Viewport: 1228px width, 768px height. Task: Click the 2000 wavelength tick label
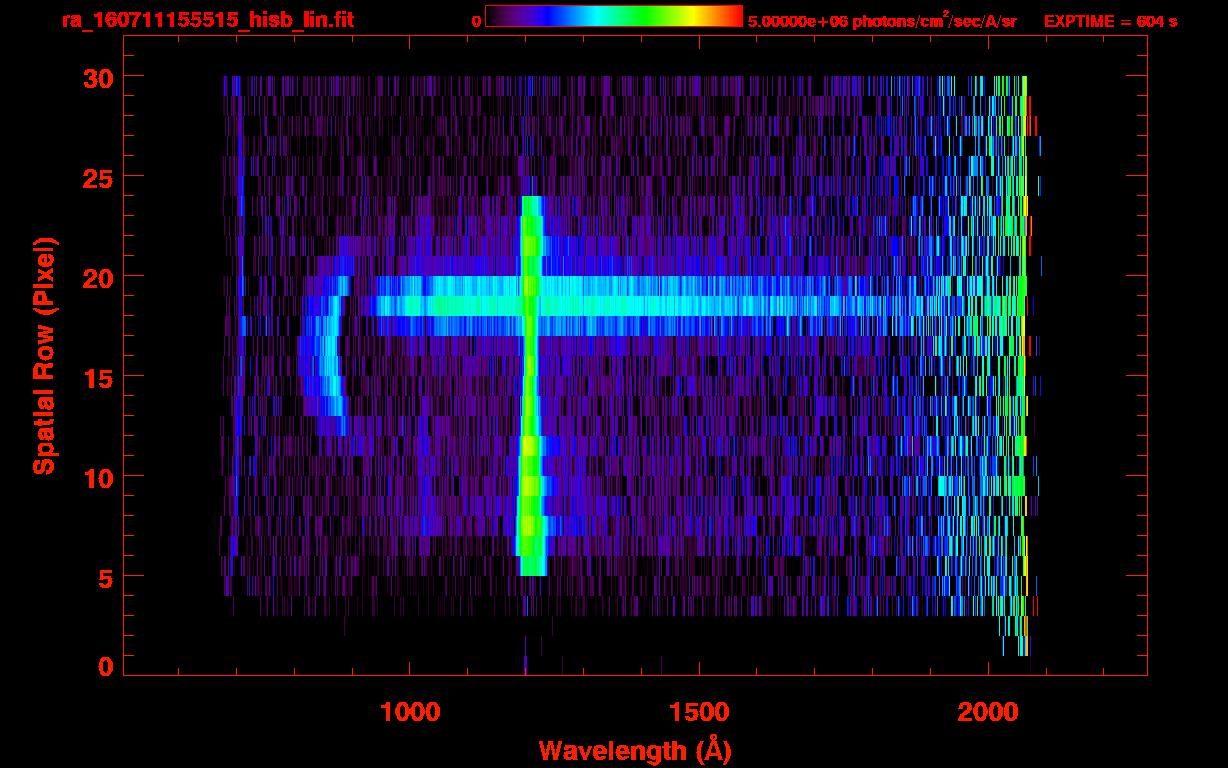coord(987,712)
